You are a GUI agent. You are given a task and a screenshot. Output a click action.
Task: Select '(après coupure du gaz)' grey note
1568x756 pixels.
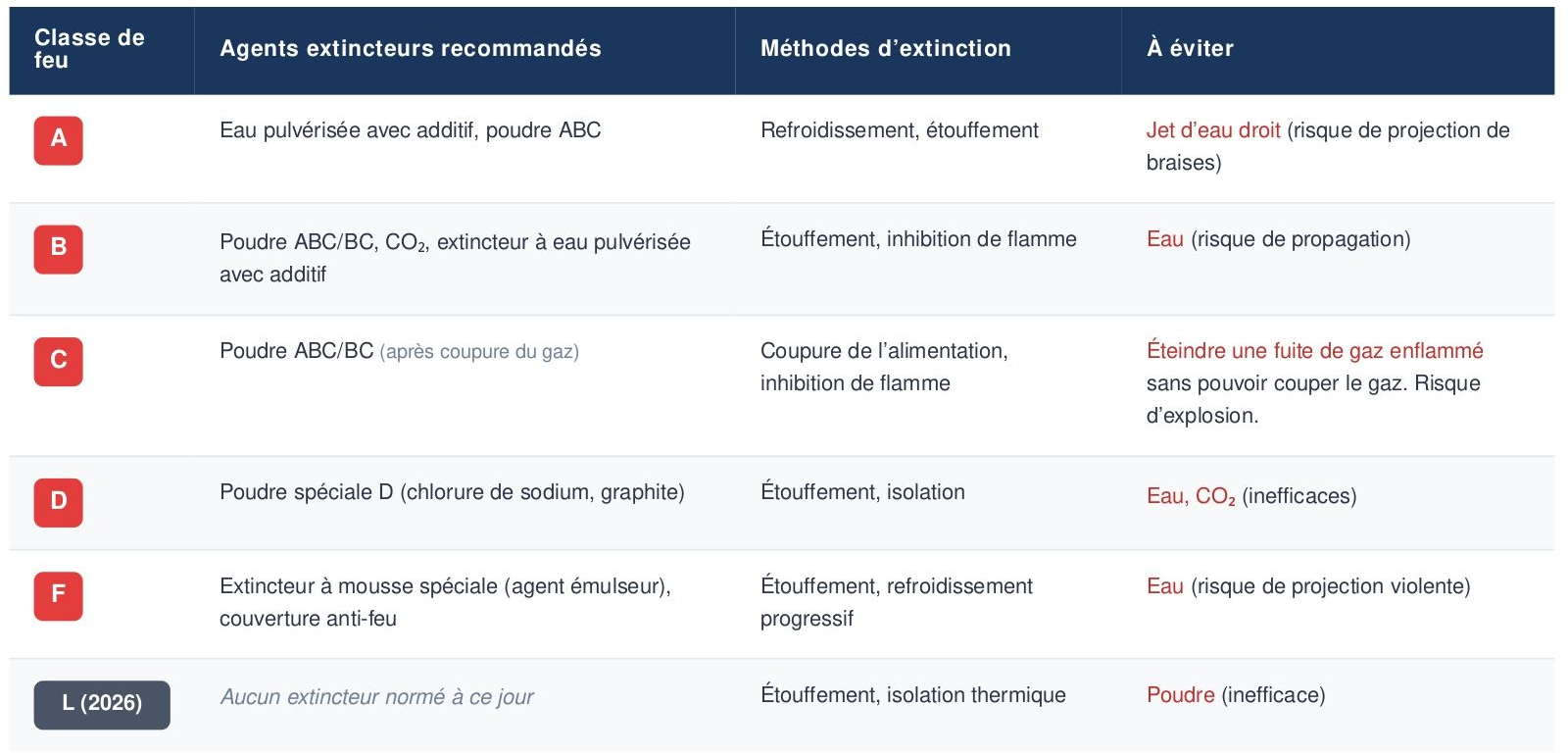click(x=479, y=352)
